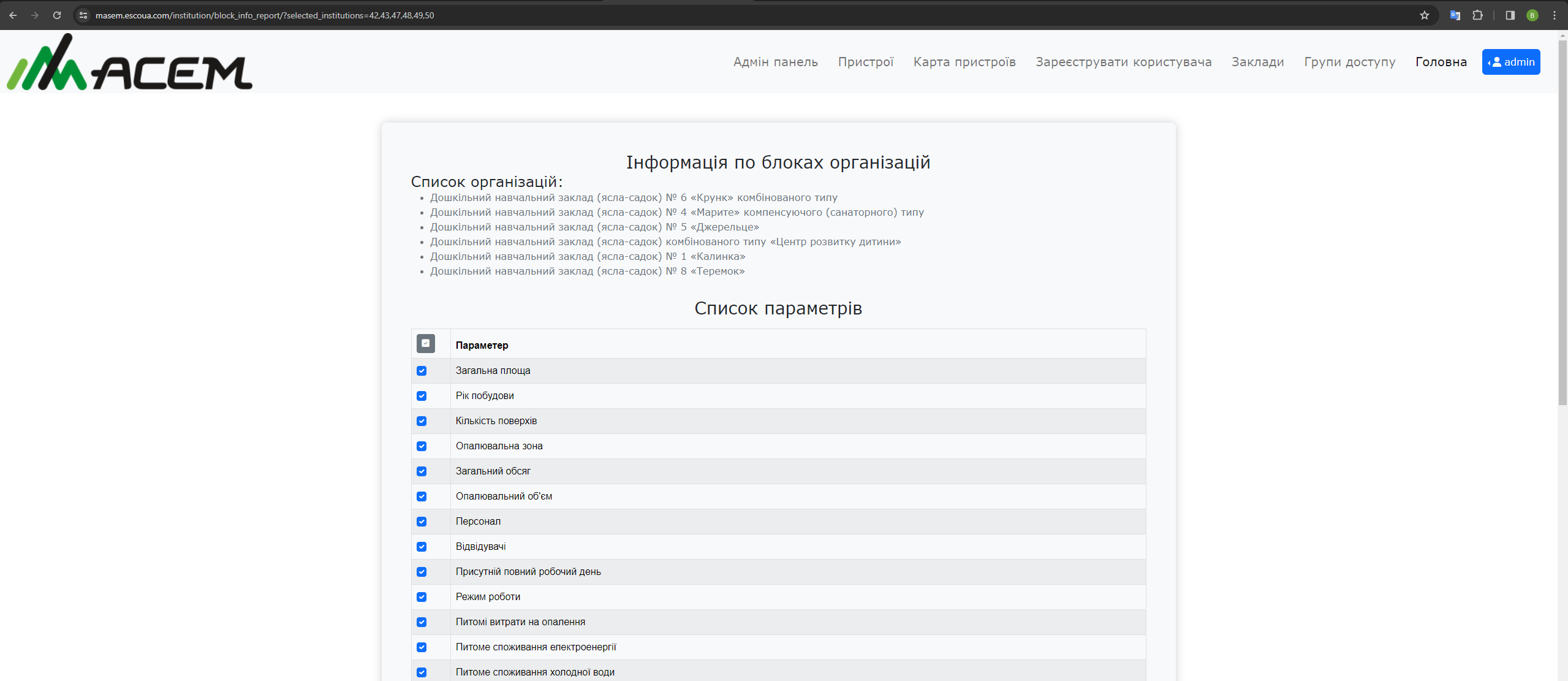Open Карта пристроїв page
This screenshot has width=1568, height=681.
(x=964, y=62)
